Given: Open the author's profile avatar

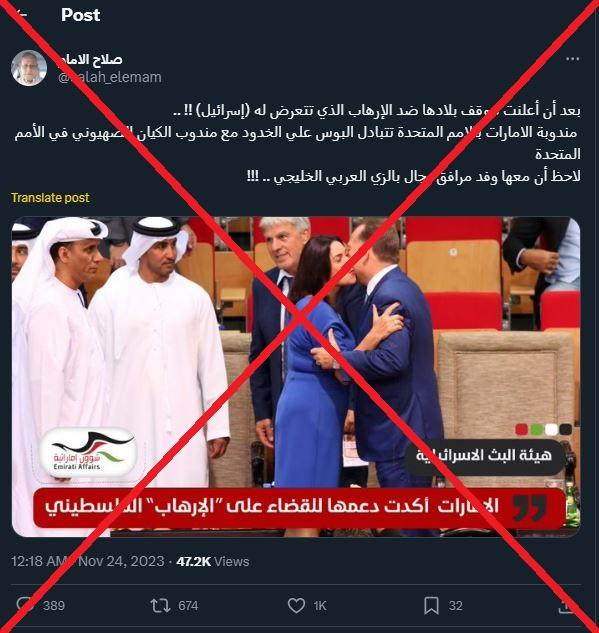Looking at the screenshot, I should click(x=29, y=68).
